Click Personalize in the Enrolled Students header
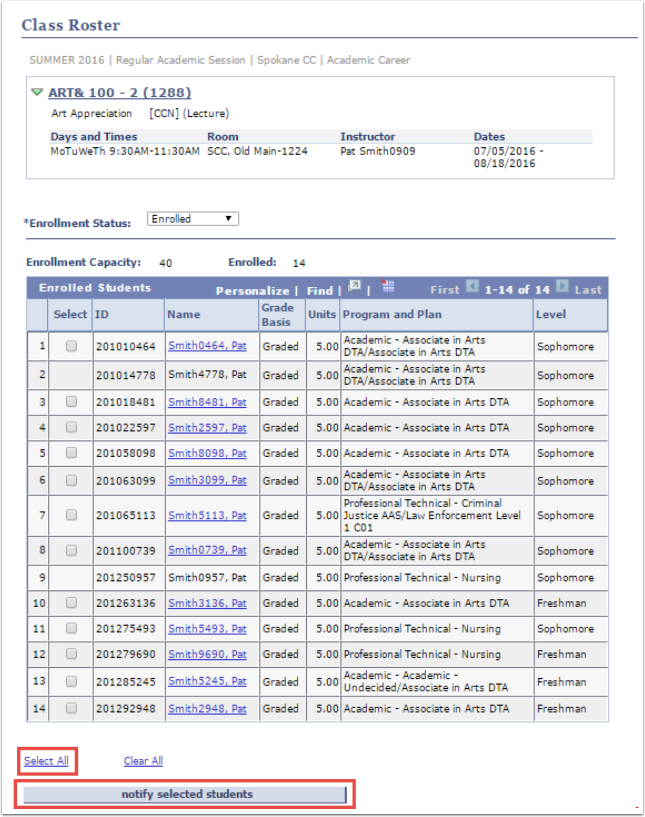This screenshot has width=645, height=817. coord(253,291)
